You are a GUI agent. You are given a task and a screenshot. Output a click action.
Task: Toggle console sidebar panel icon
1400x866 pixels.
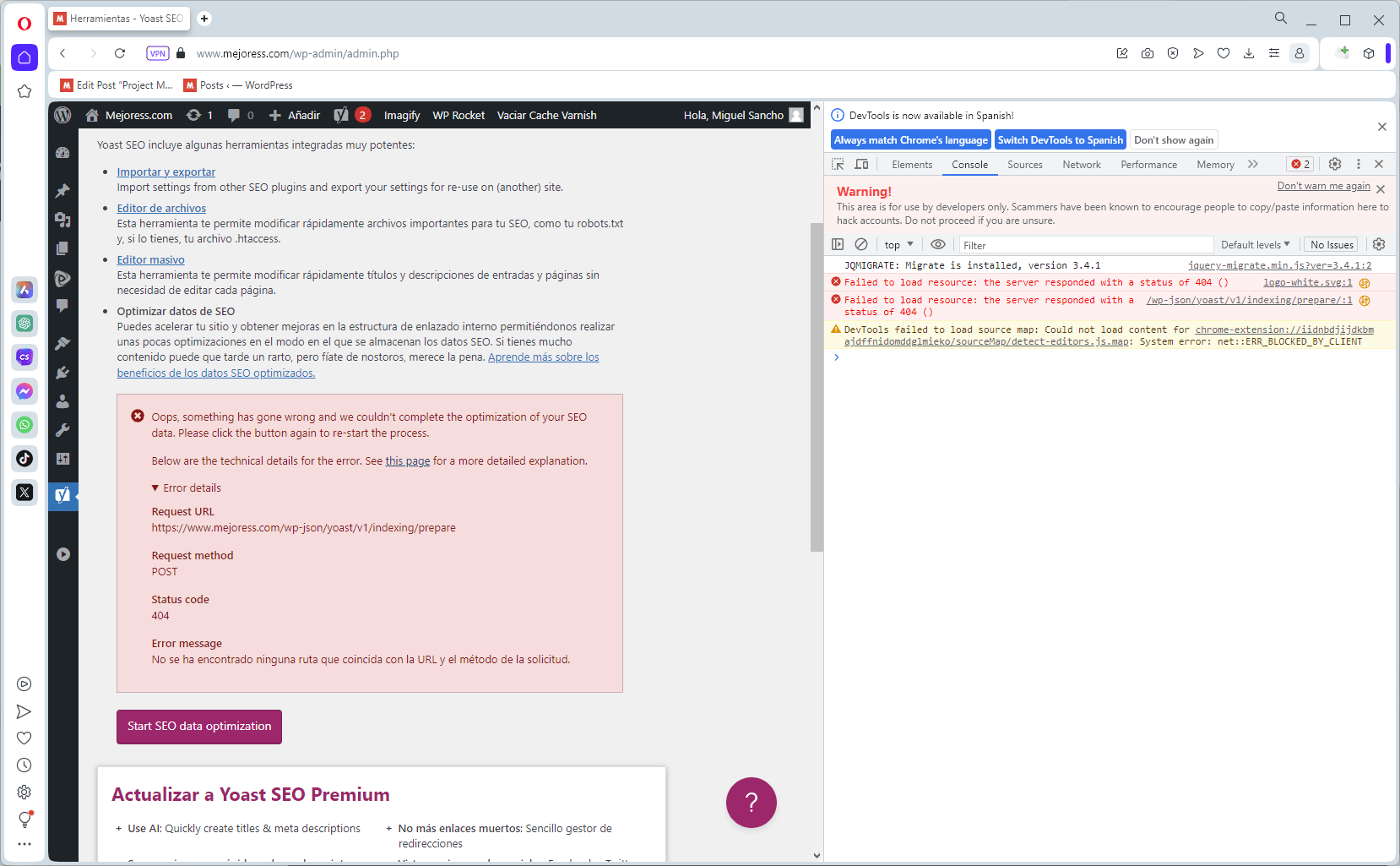[x=838, y=244]
